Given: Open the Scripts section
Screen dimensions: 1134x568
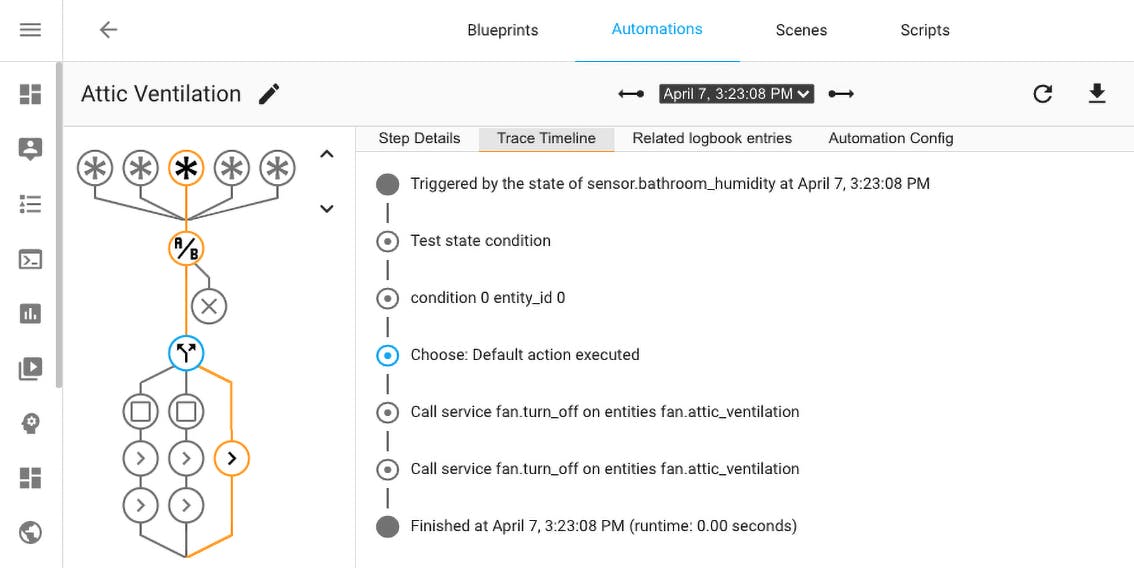Looking at the screenshot, I should click(925, 30).
